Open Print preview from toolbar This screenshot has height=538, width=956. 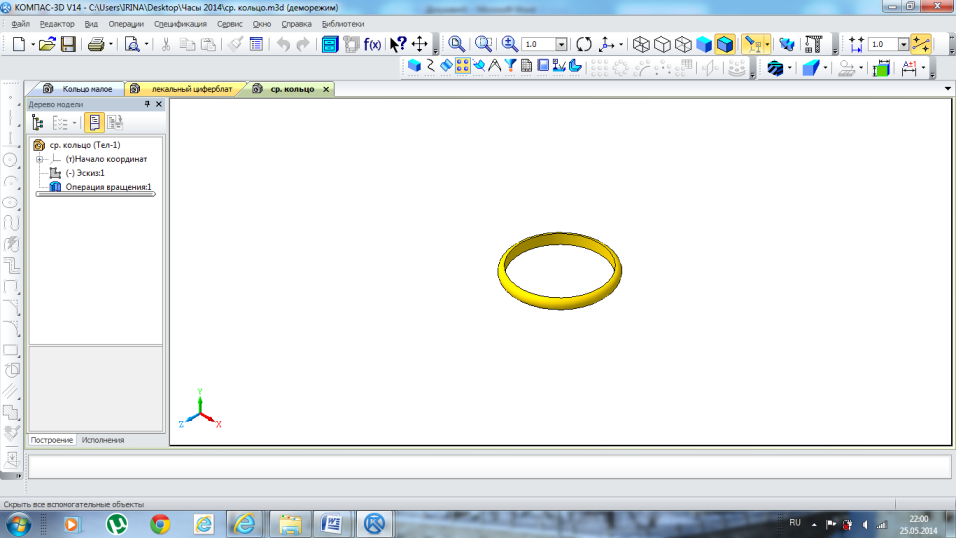[131, 44]
